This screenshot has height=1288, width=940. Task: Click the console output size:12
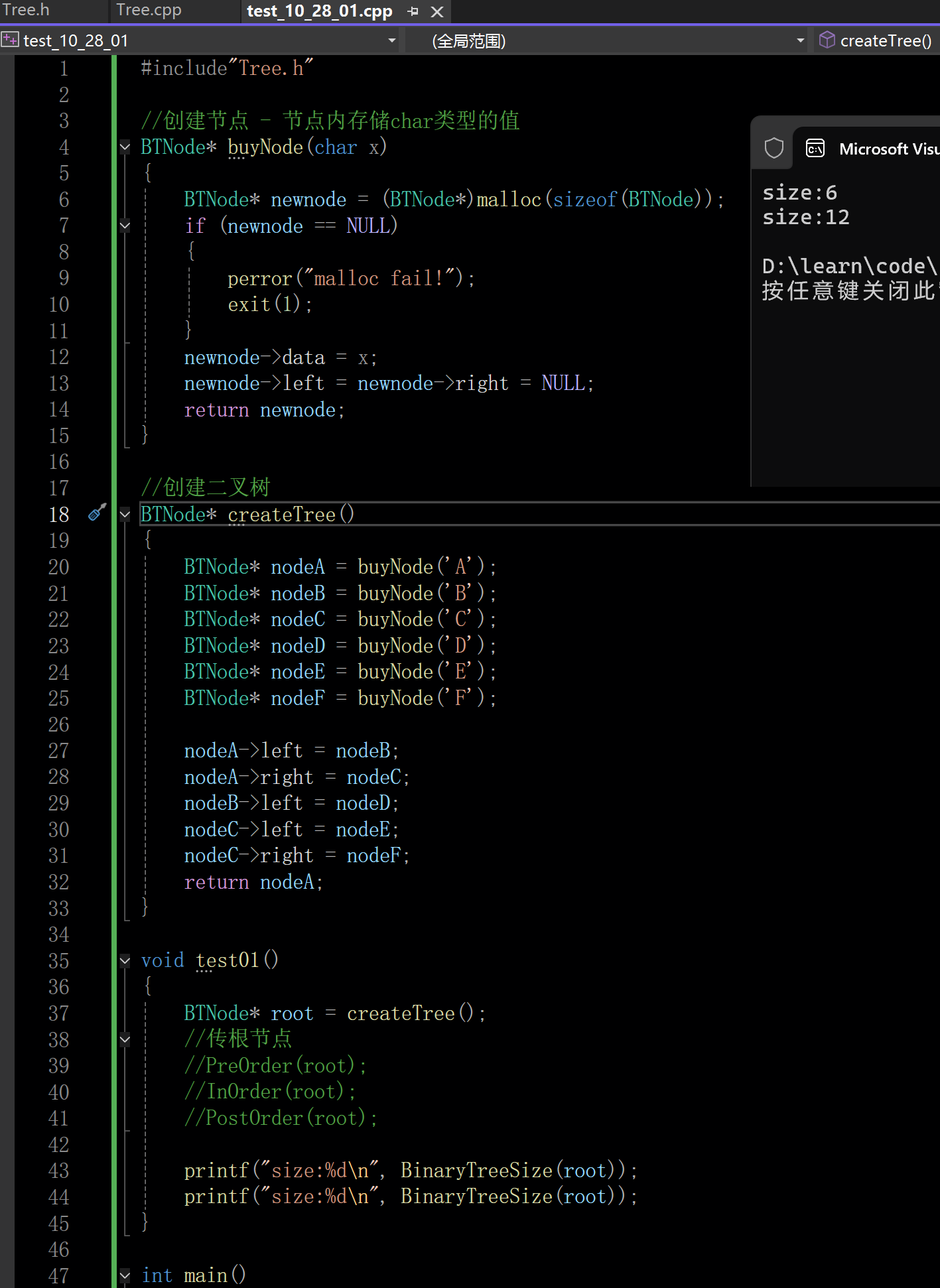click(806, 217)
